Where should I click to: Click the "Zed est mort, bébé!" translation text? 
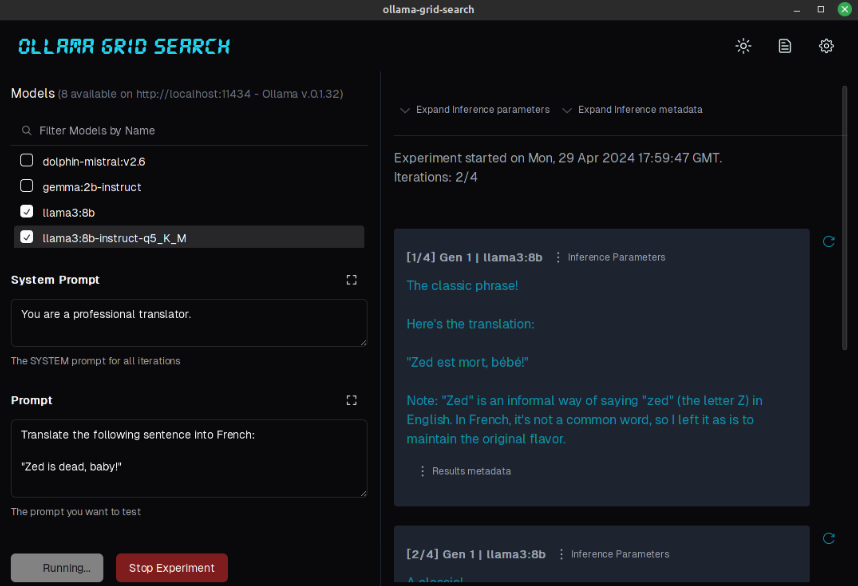pos(467,362)
